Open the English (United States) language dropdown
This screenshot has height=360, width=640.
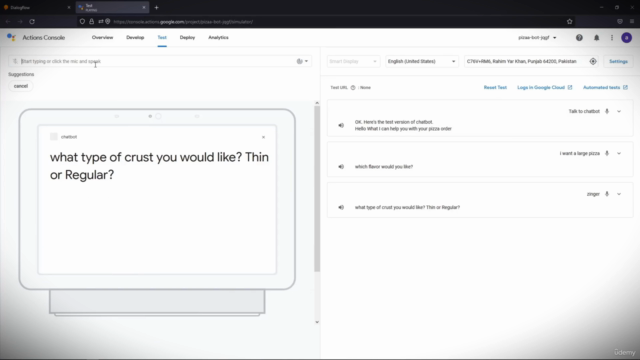tap(421, 61)
